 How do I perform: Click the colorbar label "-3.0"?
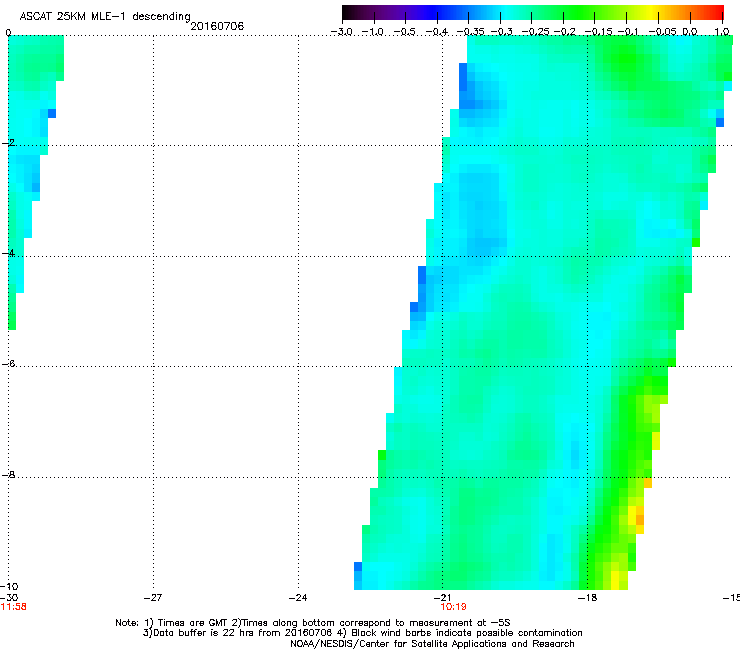pos(341,32)
